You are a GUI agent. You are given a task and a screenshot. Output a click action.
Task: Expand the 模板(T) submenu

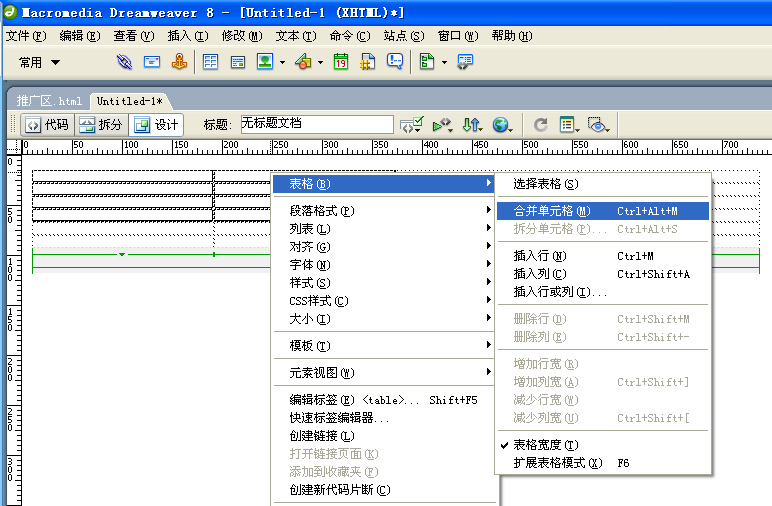click(x=384, y=346)
